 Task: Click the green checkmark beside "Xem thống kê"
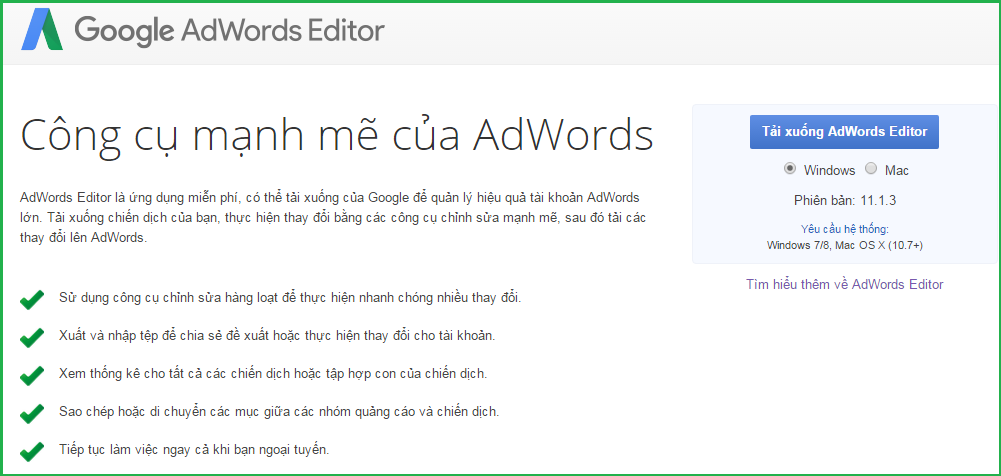[x=32, y=374]
